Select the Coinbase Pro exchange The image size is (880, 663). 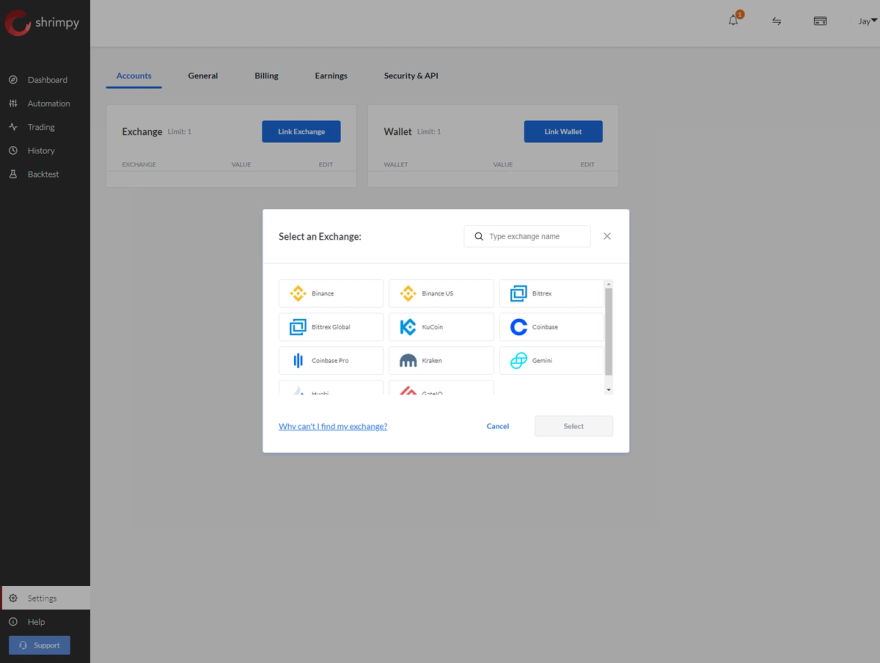point(331,360)
